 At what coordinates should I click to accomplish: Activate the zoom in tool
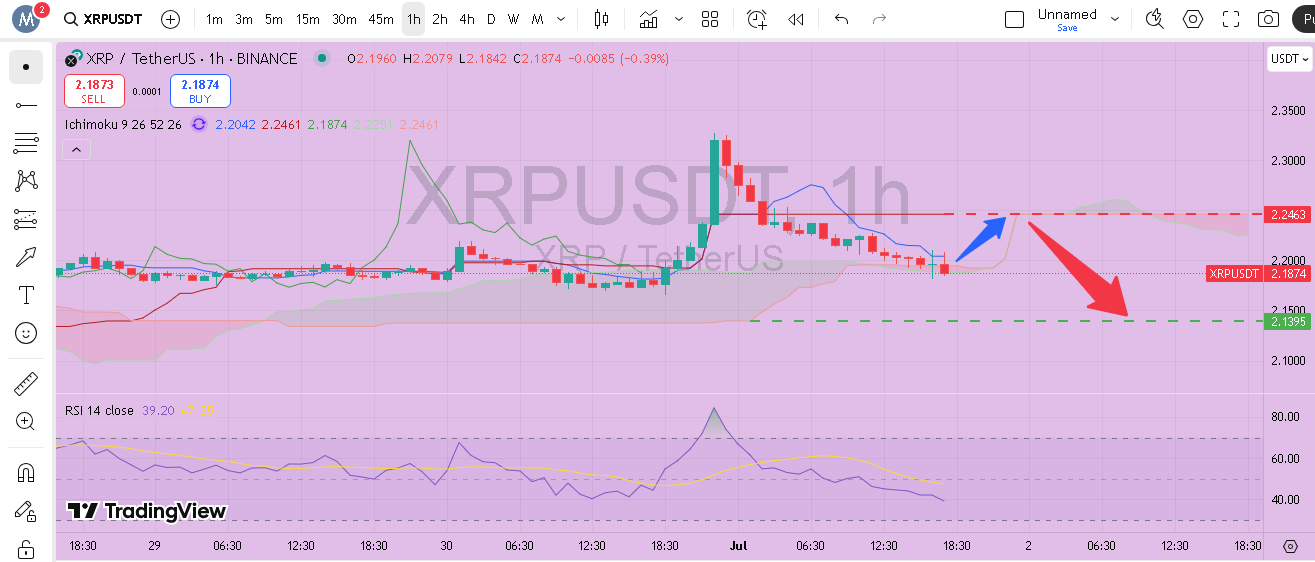[26, 422]
